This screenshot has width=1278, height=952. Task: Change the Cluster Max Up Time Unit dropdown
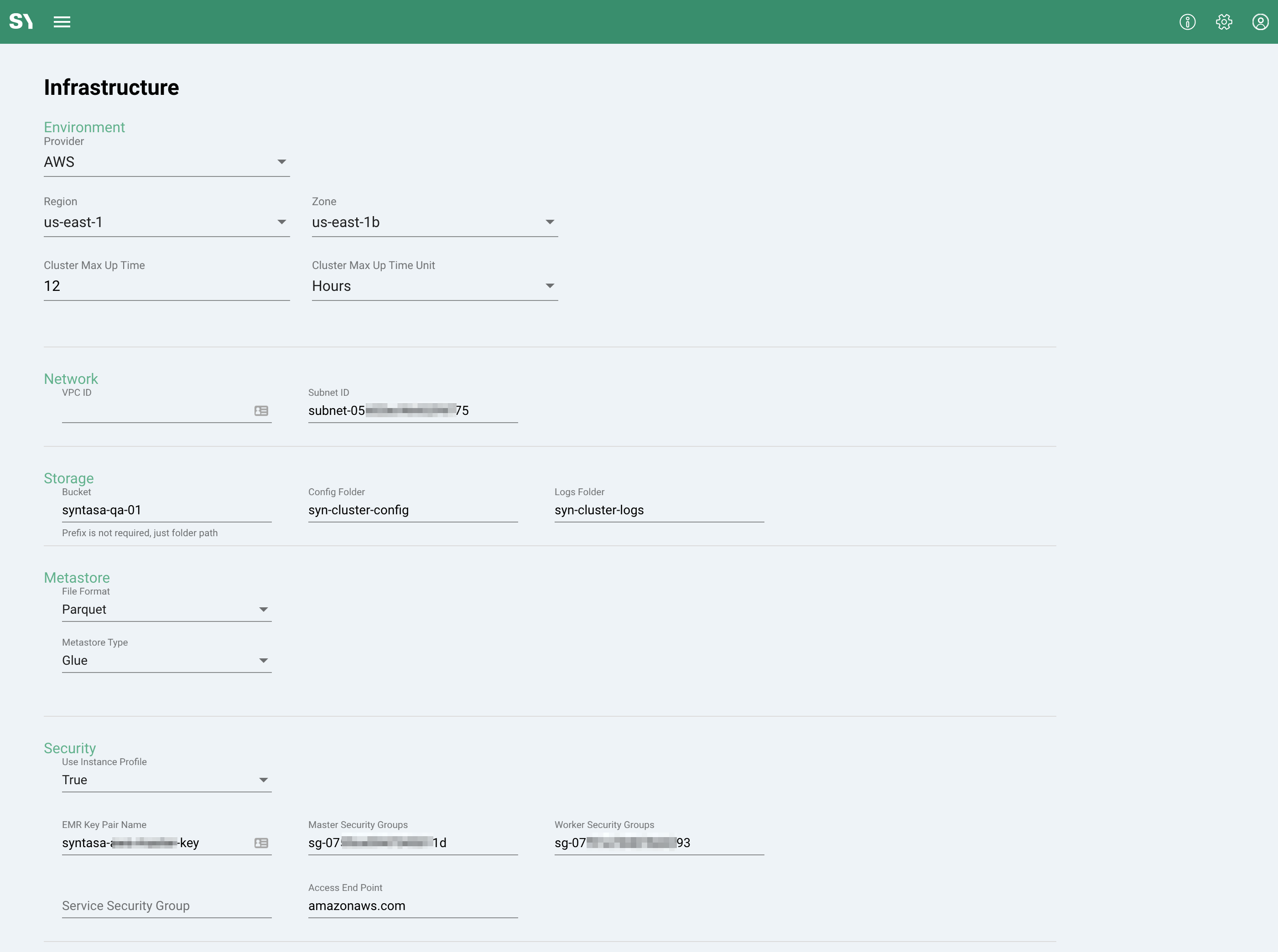(x=434, y=286)
